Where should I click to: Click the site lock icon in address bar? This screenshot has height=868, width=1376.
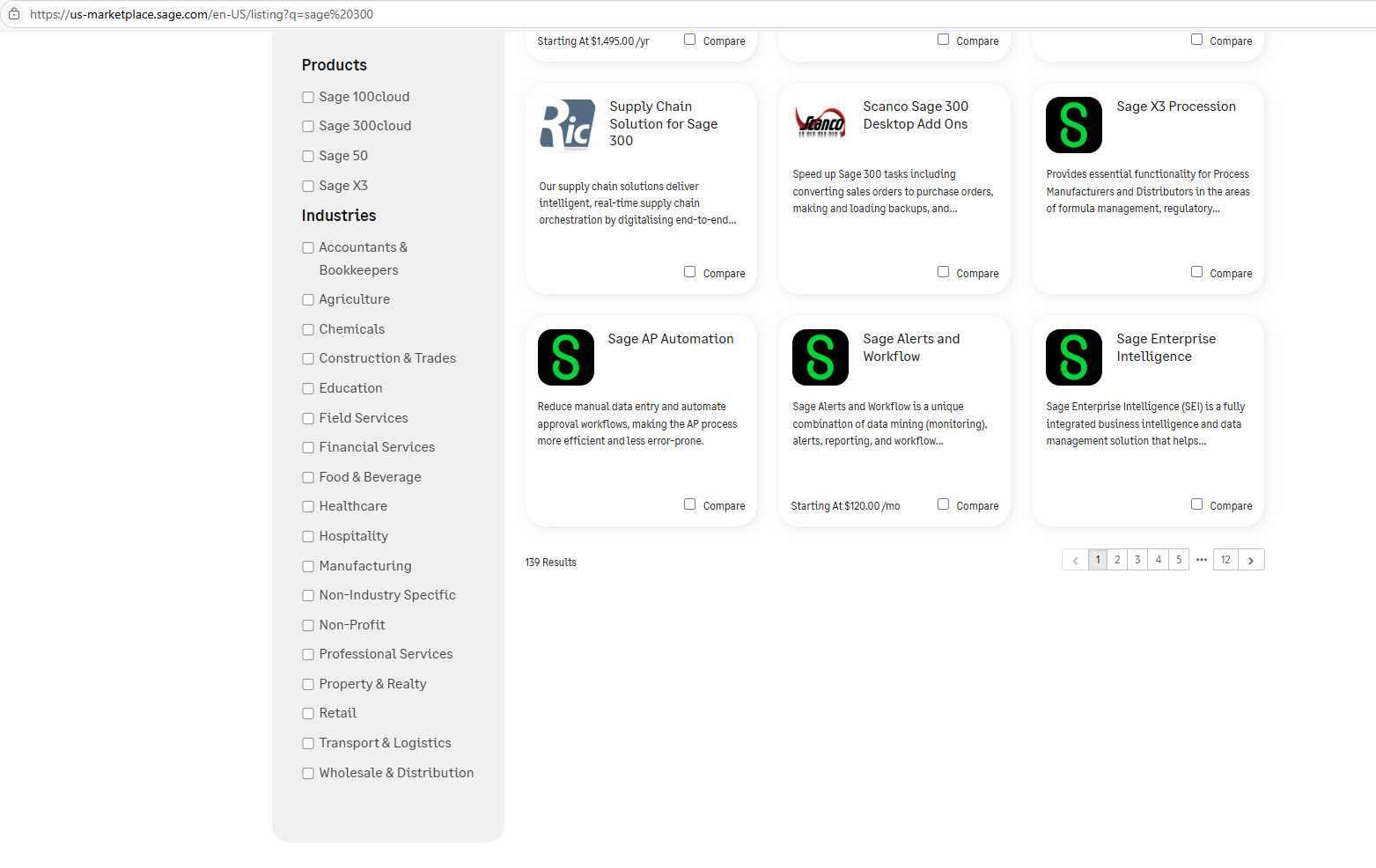click(x=14, y=14)
